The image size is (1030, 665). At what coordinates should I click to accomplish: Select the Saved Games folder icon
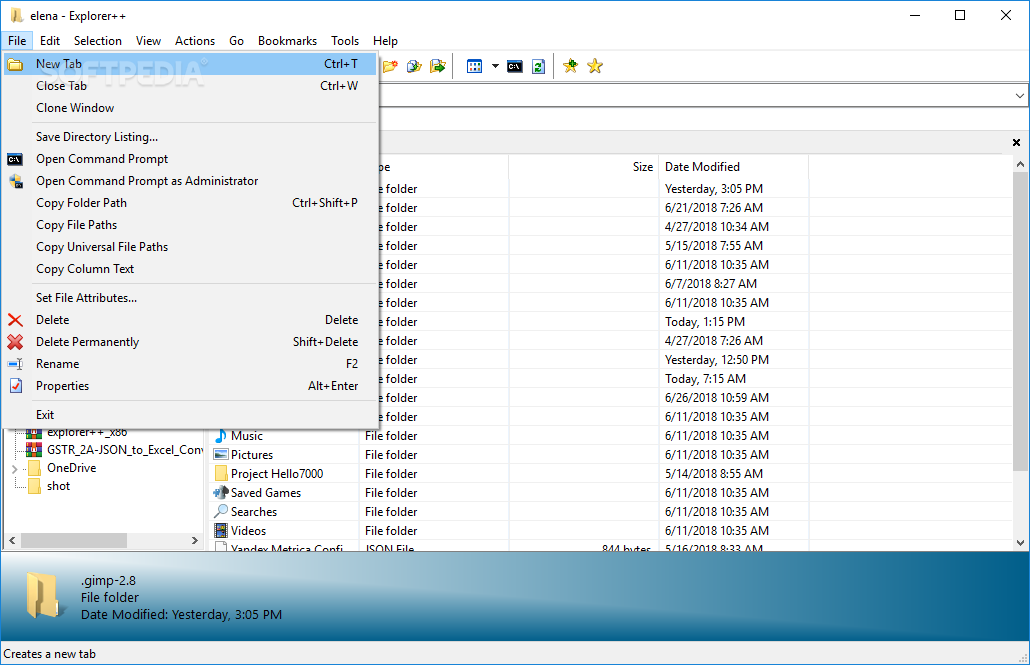(x=221, y=493)
